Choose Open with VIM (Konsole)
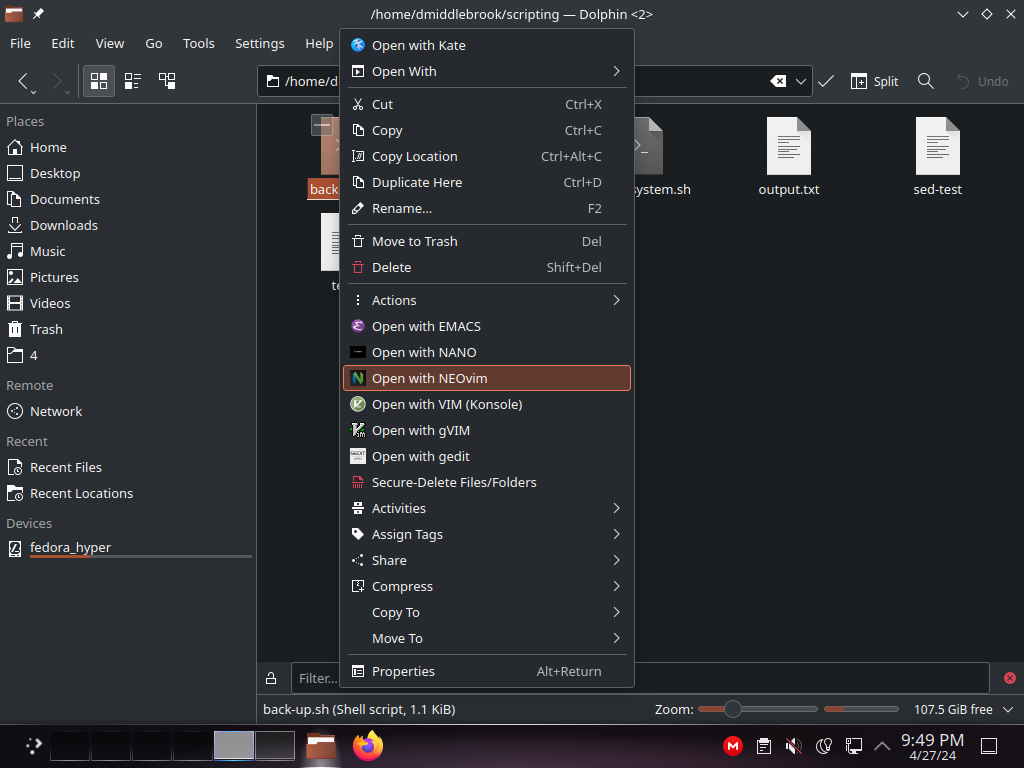1024x768 pixels. point(487,404)
